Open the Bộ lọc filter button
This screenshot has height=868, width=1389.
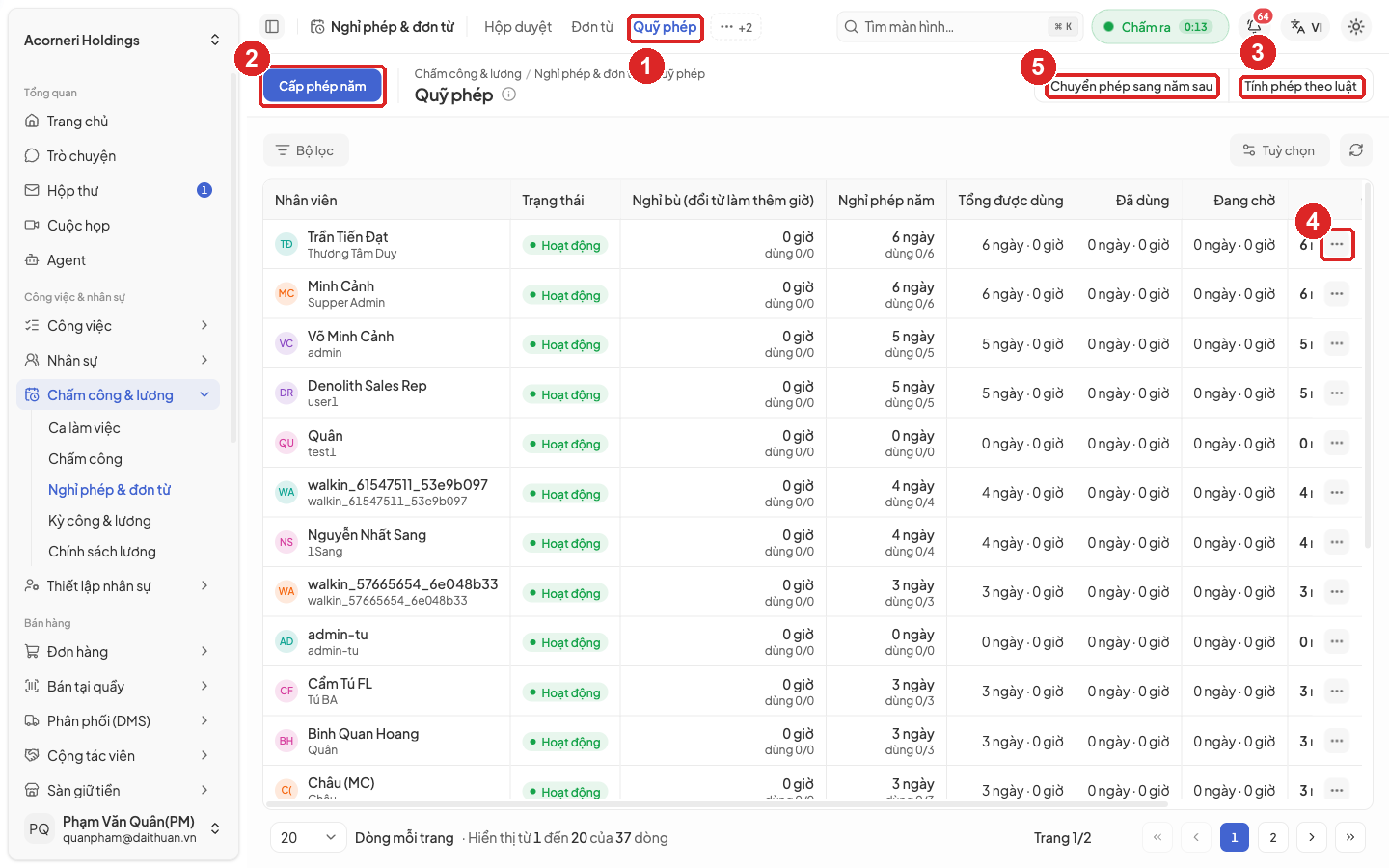click(306, 150)
